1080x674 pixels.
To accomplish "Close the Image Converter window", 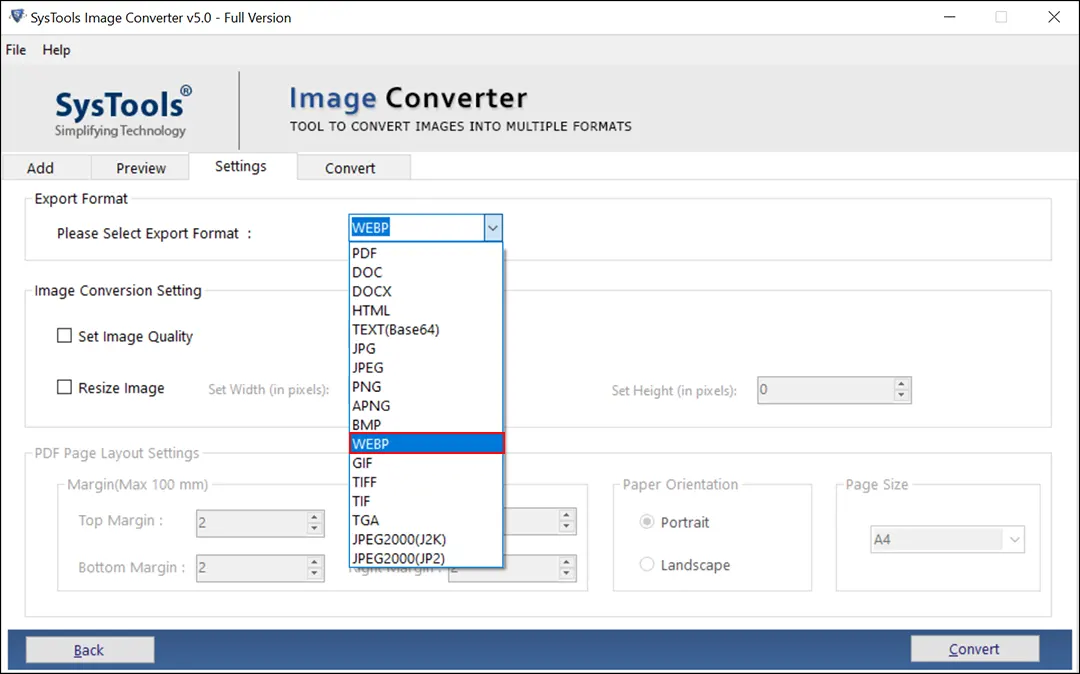I will [1054, 17].
